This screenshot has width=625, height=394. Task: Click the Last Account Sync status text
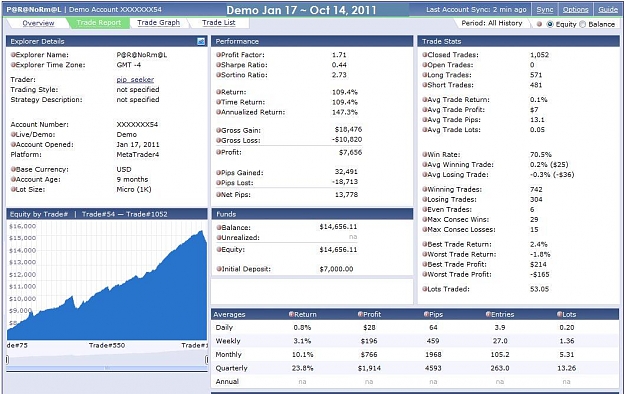(476, 10)
